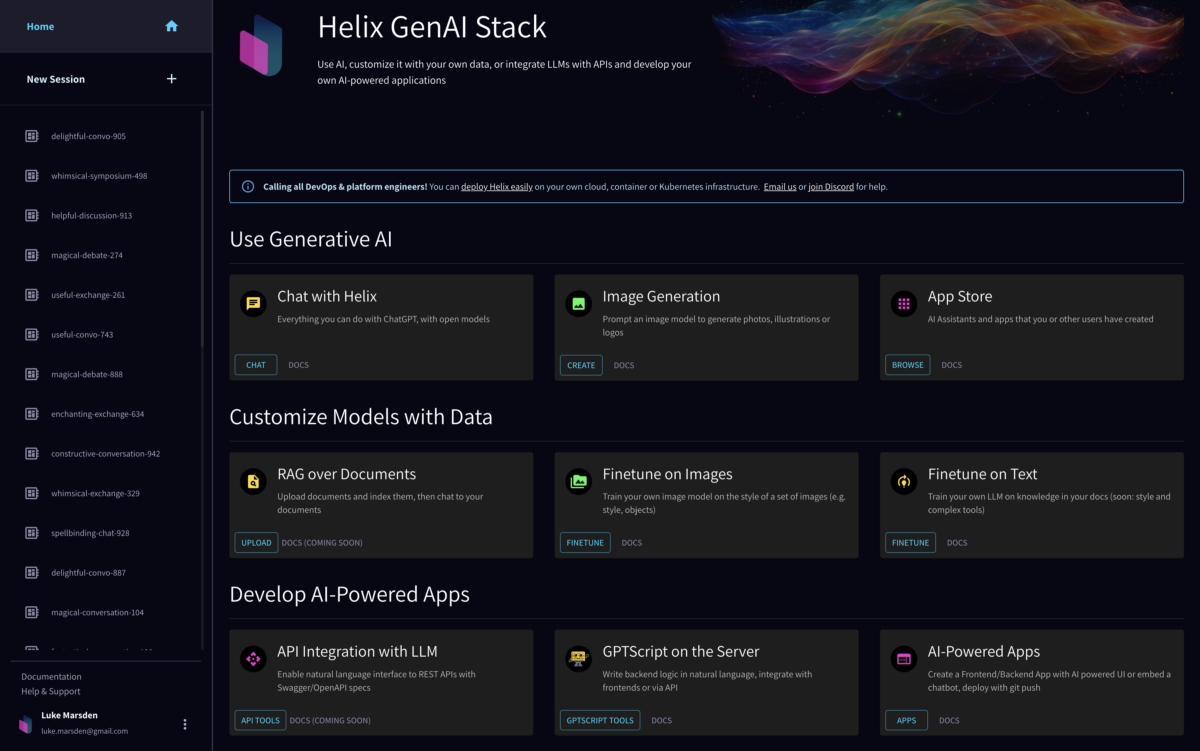Start a New Session with the plus button

(171, 78)
